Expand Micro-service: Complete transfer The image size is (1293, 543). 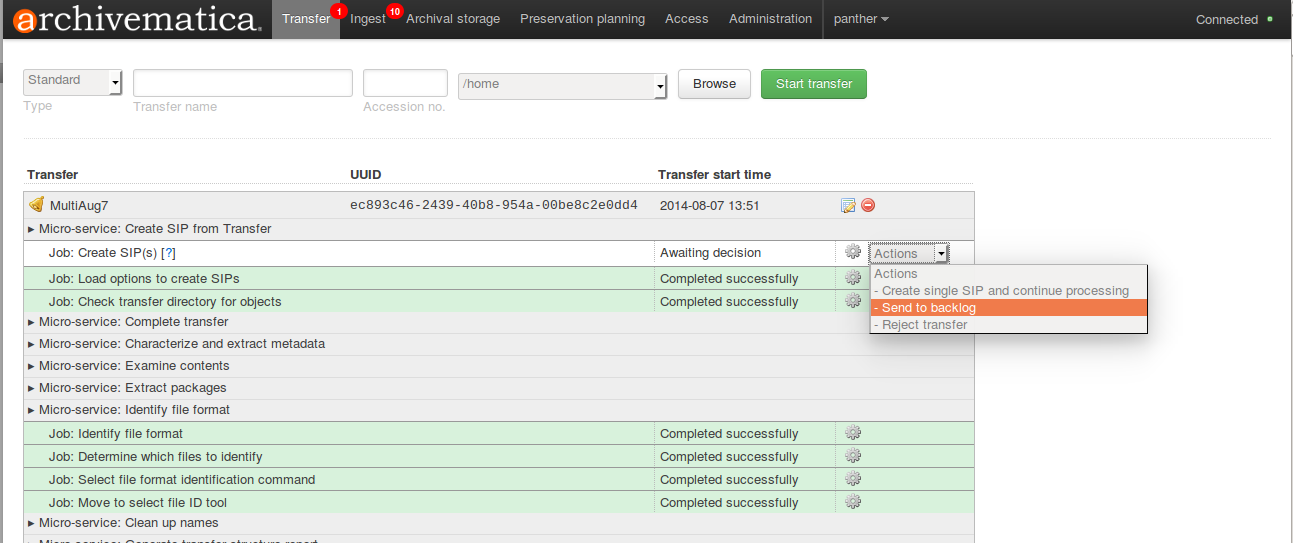point(133,322)
